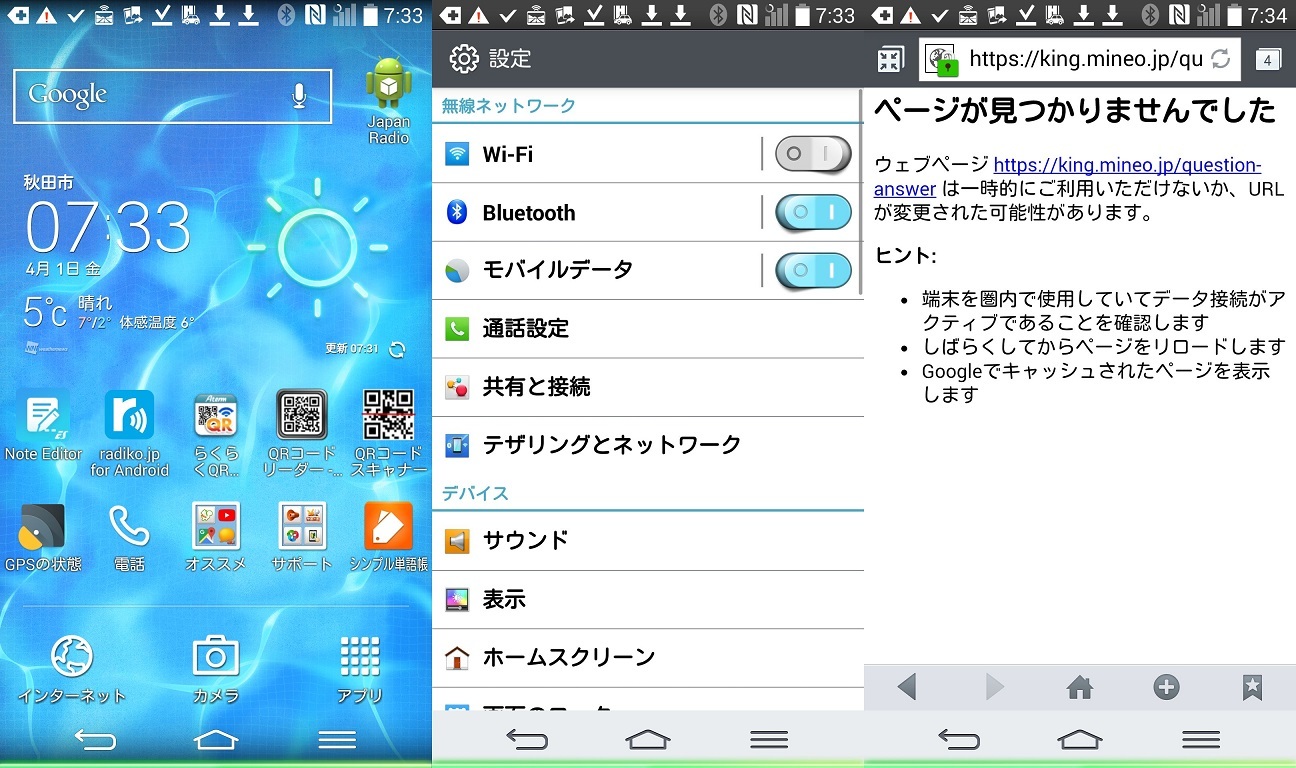
Task: Launch QRコードリーダー app
Action: [302, 433]
